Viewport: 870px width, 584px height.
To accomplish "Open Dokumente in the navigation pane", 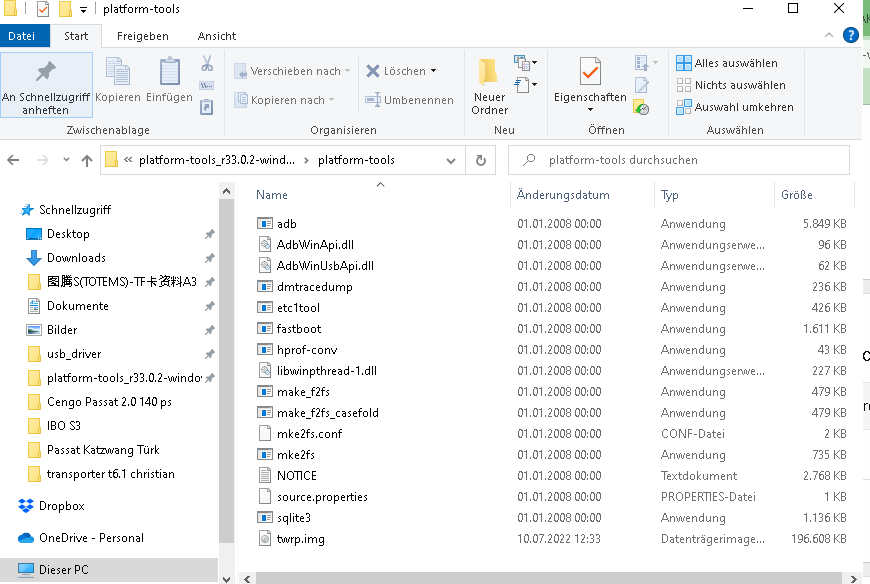I will pos(68,306).
